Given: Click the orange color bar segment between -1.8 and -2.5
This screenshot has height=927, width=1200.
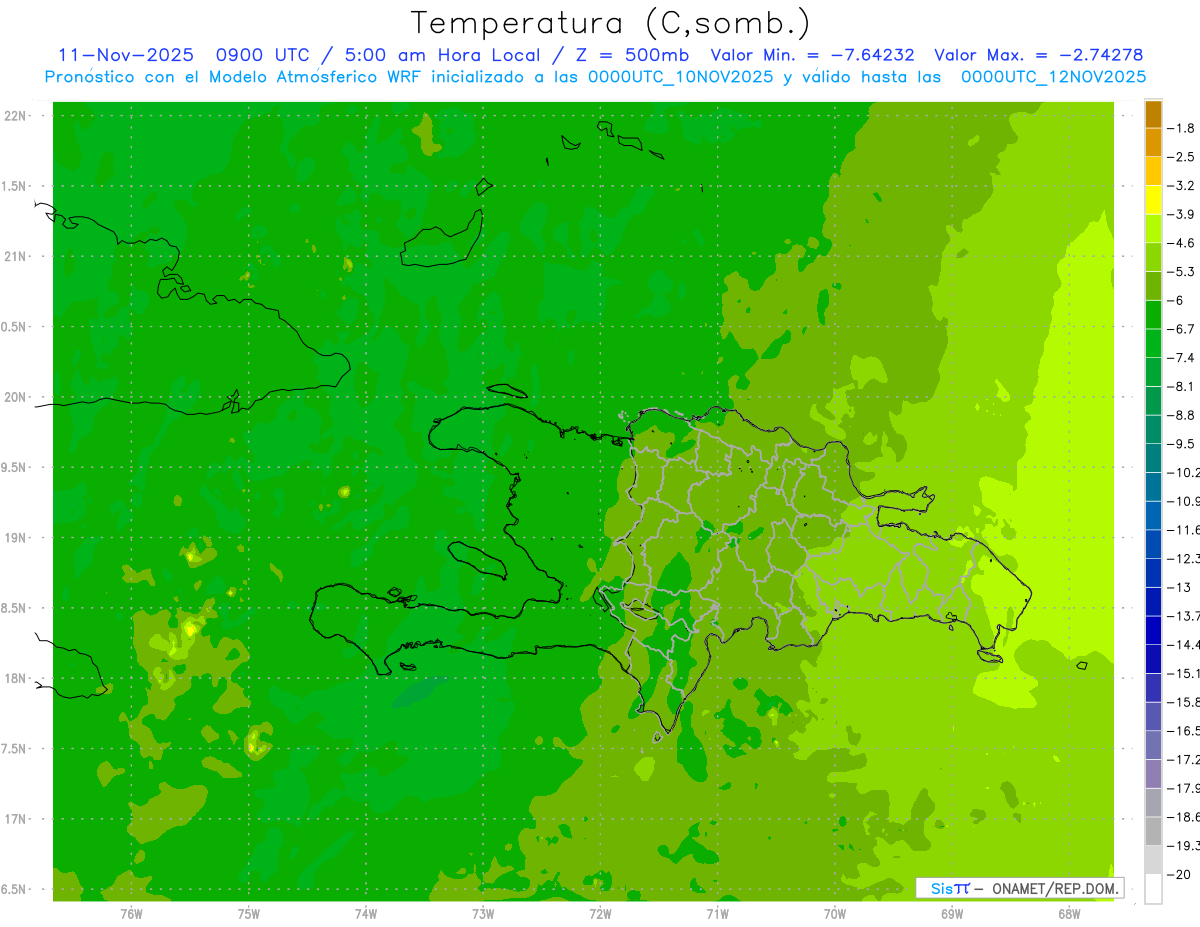Looking at the screenshot, I should [x=1153, y=142].
